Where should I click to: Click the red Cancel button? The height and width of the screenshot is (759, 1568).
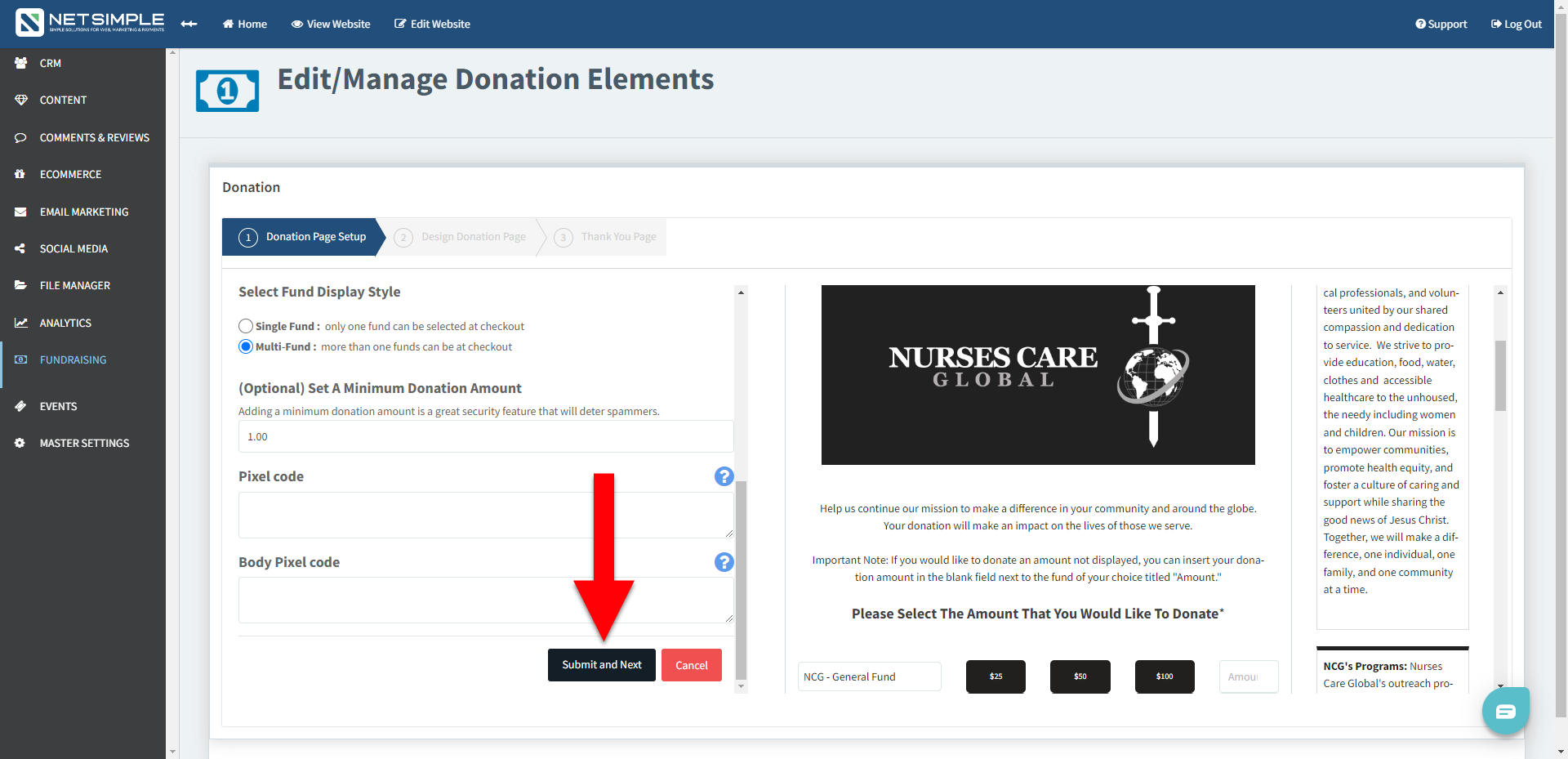coord(692,665)
